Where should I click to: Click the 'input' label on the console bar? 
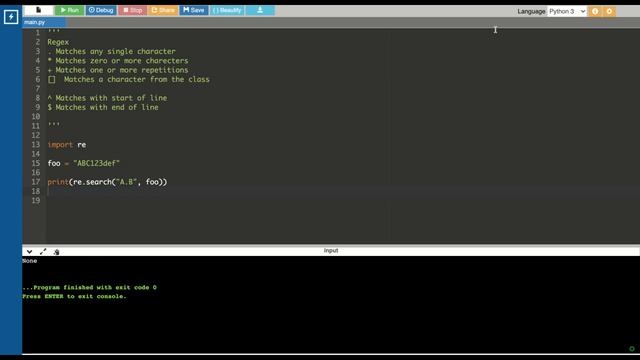pos(331,251)
